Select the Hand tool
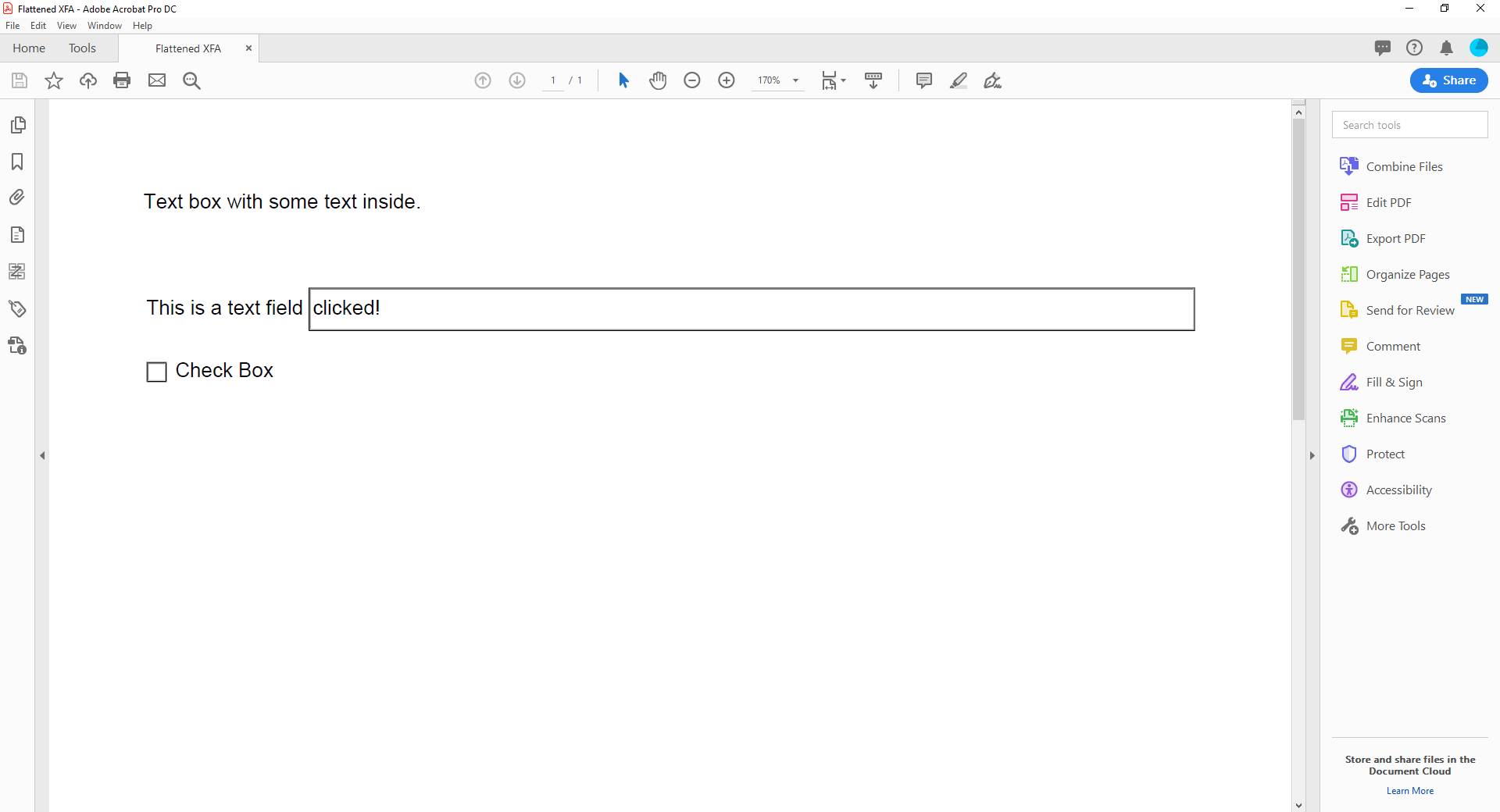This screenshot has height=812, width=1500. (x=658, y=80)
